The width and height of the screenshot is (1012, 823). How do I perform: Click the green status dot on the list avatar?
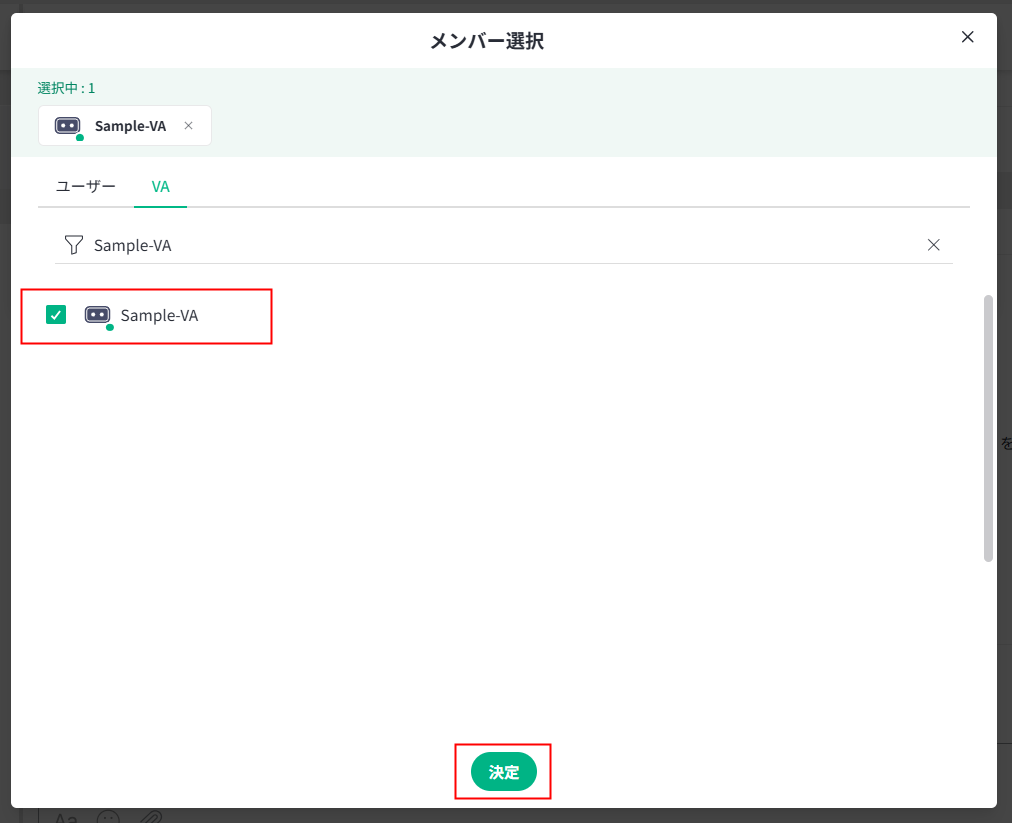(110, 327)
